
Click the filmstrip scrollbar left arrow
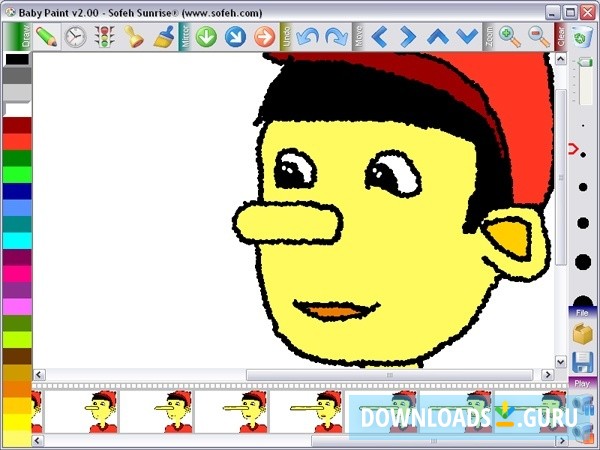pos(37,440)
